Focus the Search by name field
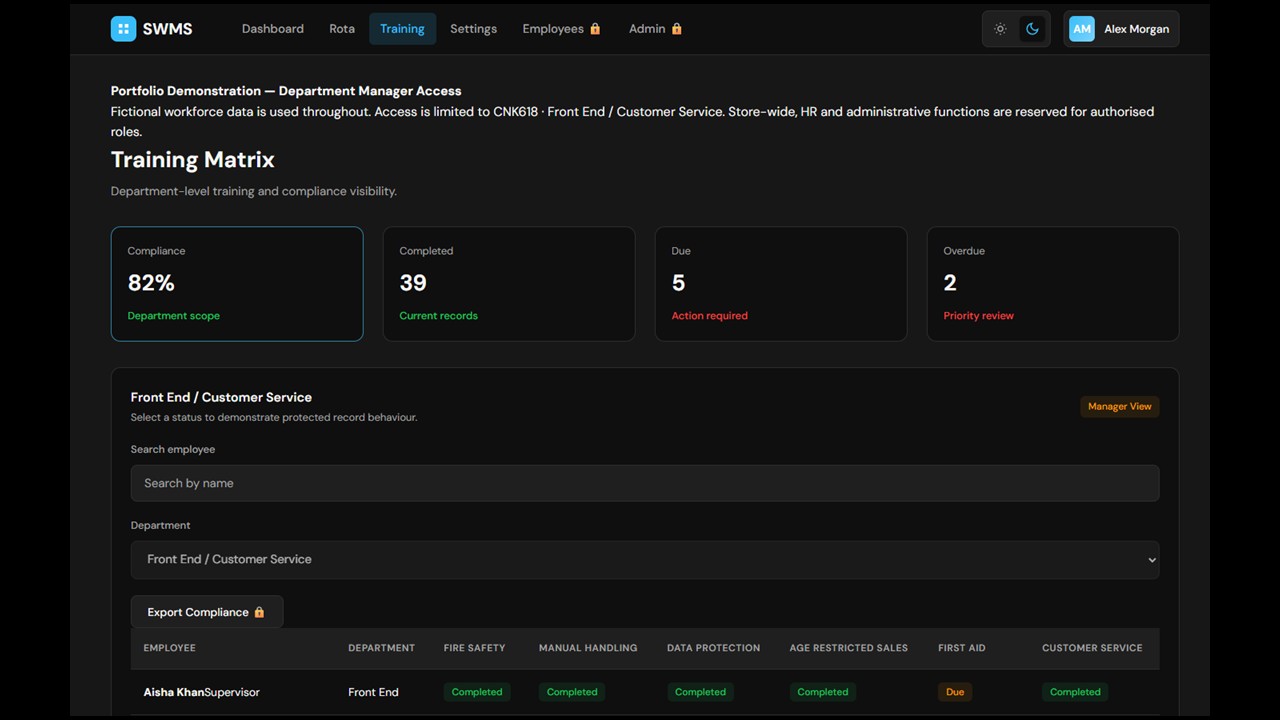 tap(645, 483)
